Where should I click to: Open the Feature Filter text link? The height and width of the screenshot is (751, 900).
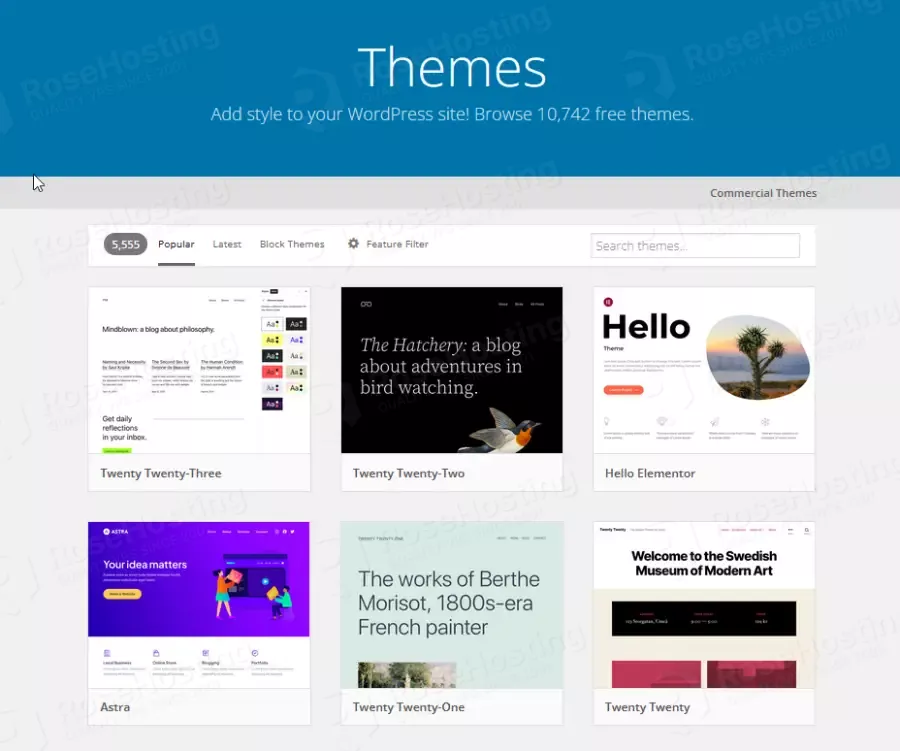[x=397, y=244]
